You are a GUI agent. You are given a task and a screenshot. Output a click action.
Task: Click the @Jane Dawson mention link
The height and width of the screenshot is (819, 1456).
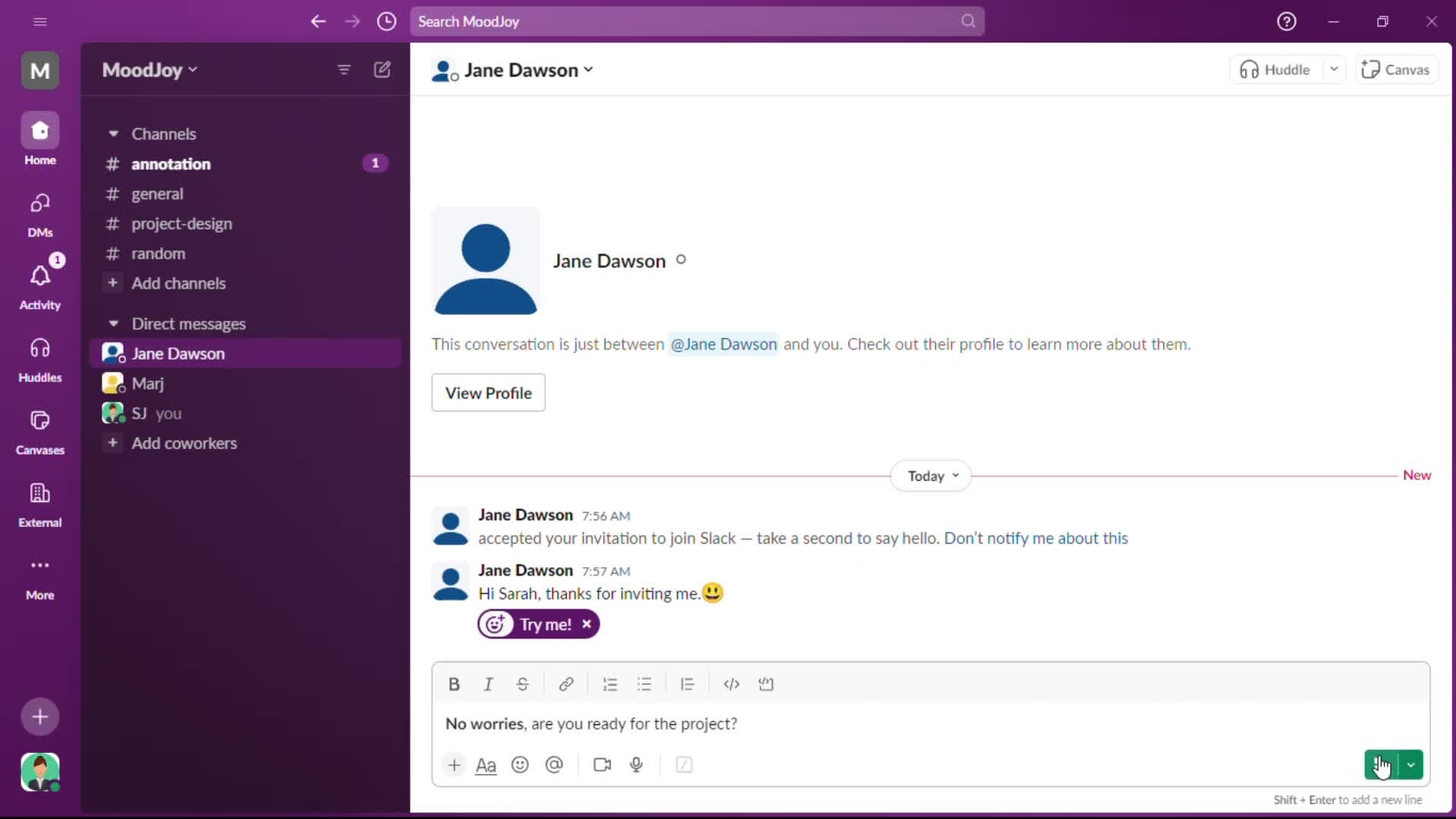pyautogui.click(x=723, y=344)
